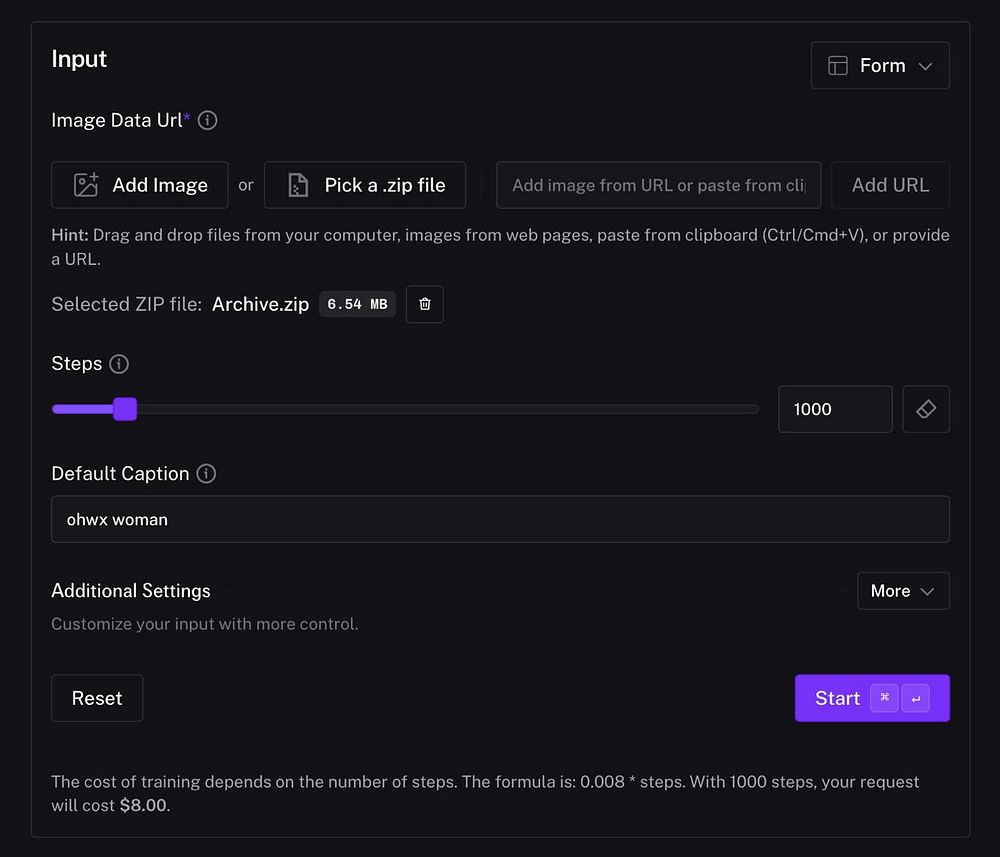1000x857 pixels.
Task: Delete the selected Archive.zip file via trash icon
Action: tap(425, 304)
